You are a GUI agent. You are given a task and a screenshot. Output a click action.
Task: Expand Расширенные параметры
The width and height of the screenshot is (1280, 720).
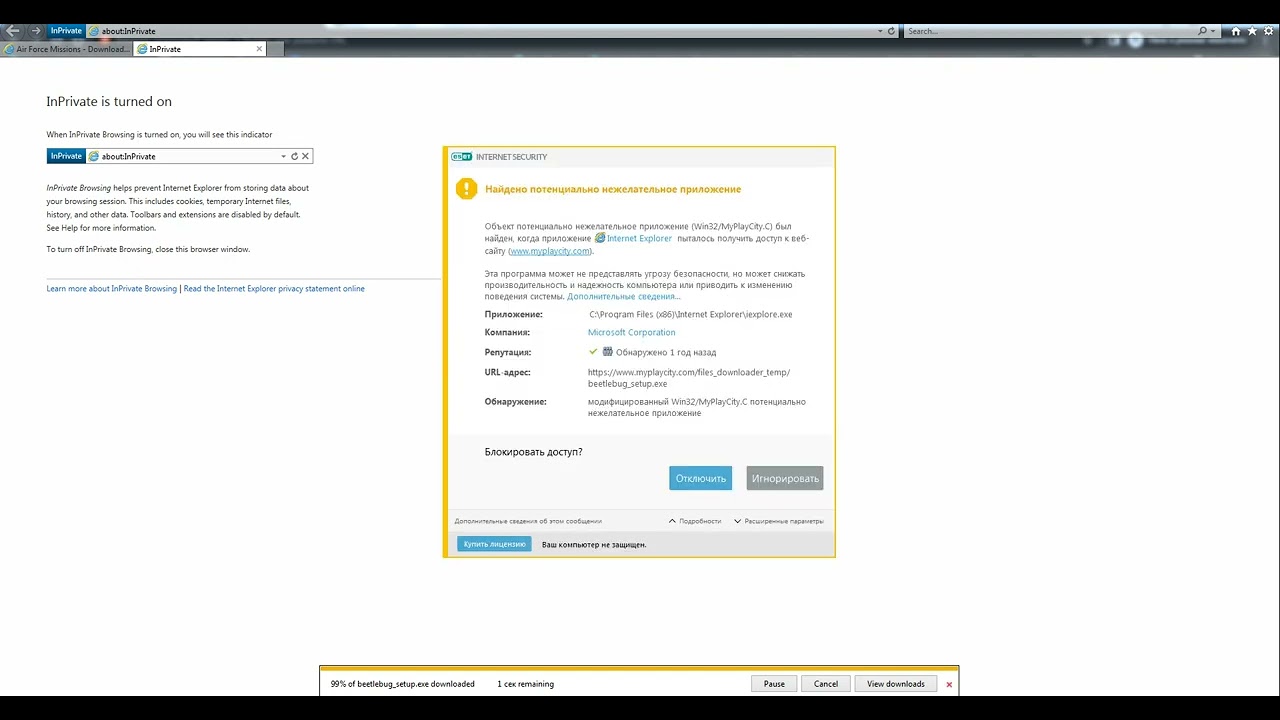[778, 521]
